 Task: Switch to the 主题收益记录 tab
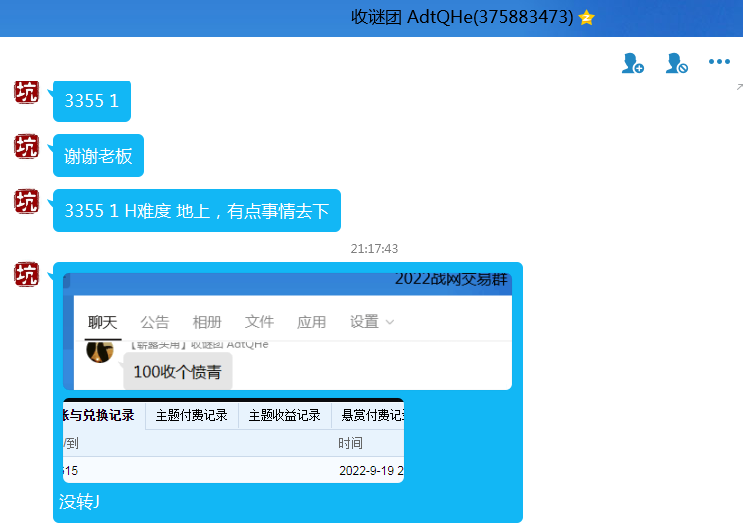284,416
